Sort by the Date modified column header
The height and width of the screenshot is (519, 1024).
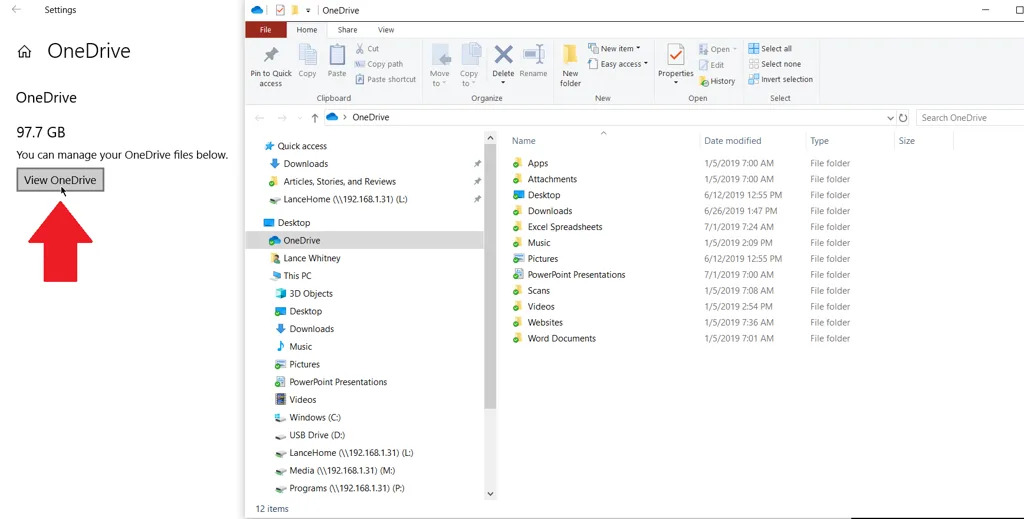coord(733,141)
